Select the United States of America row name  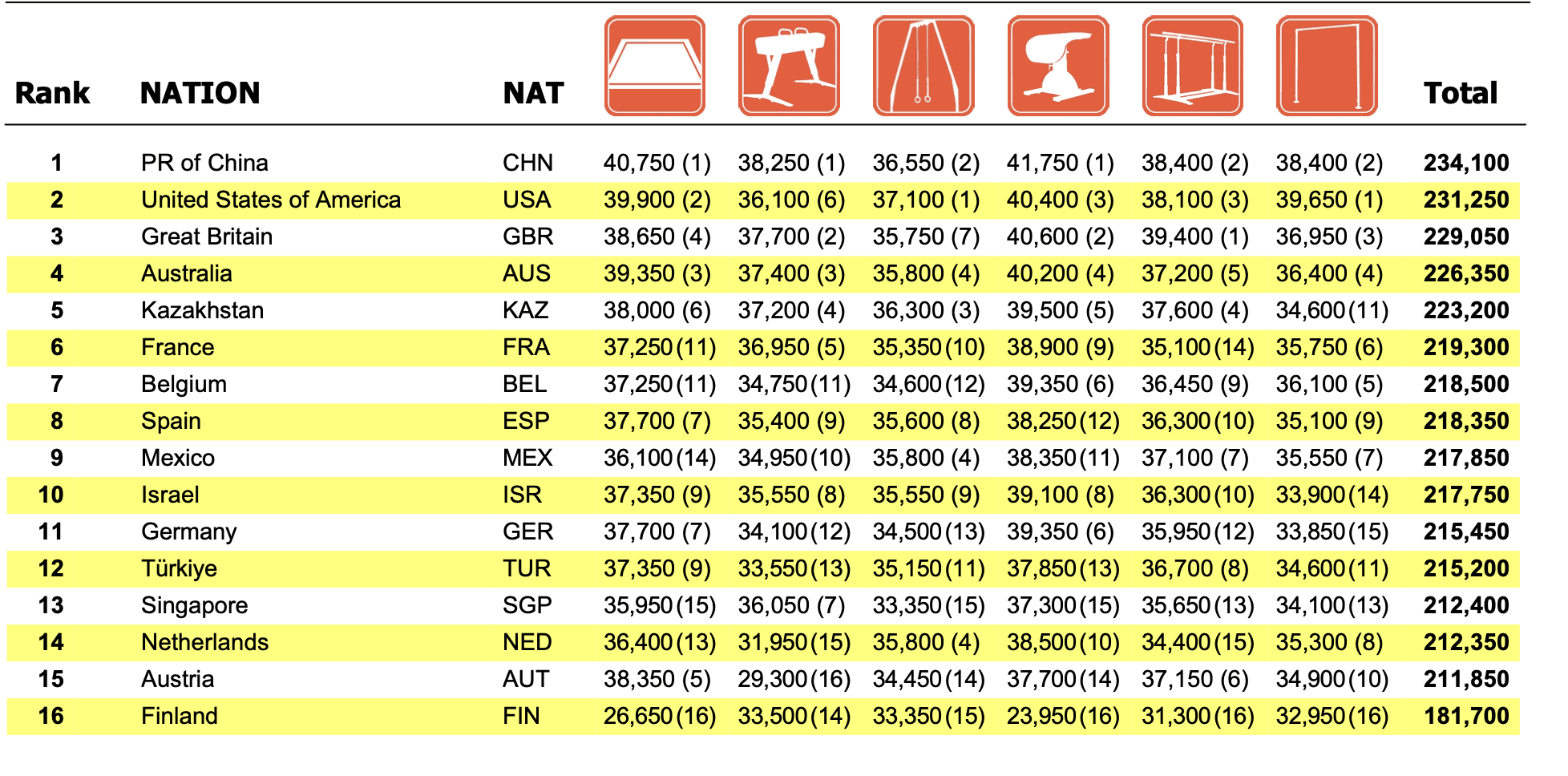click(x=271, y=200)
